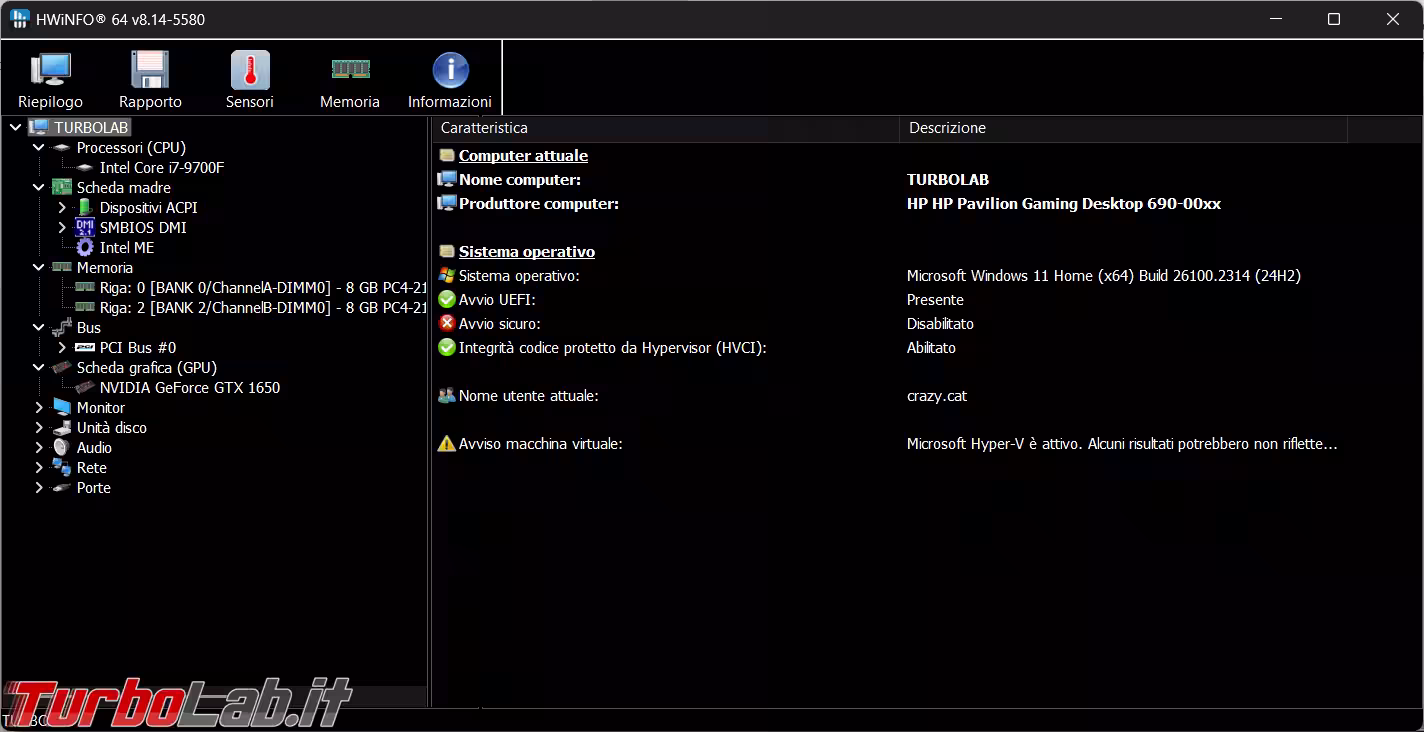Select the Intel ME gear icon
This screenshot has height=732, width=1424.
coord(85,248)
